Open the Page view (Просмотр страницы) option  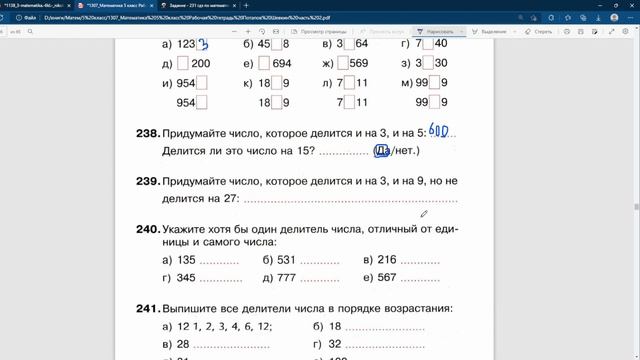tap(319, 31)
